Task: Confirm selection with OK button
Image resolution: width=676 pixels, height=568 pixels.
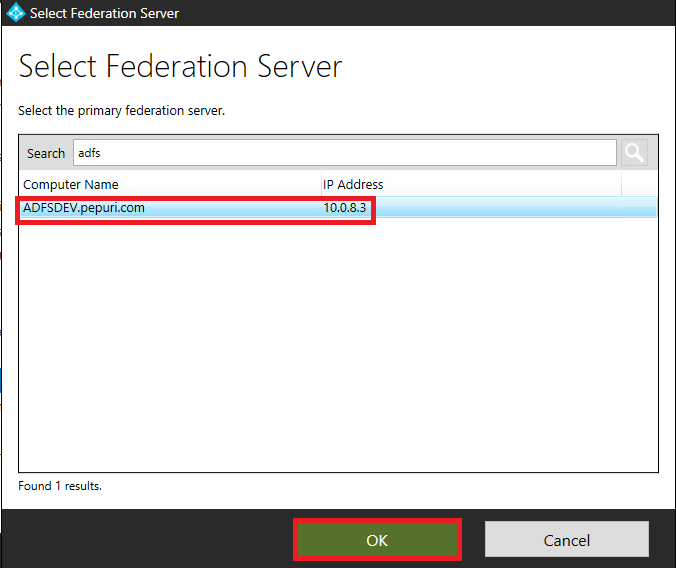Action: click(x=377, y=540)
